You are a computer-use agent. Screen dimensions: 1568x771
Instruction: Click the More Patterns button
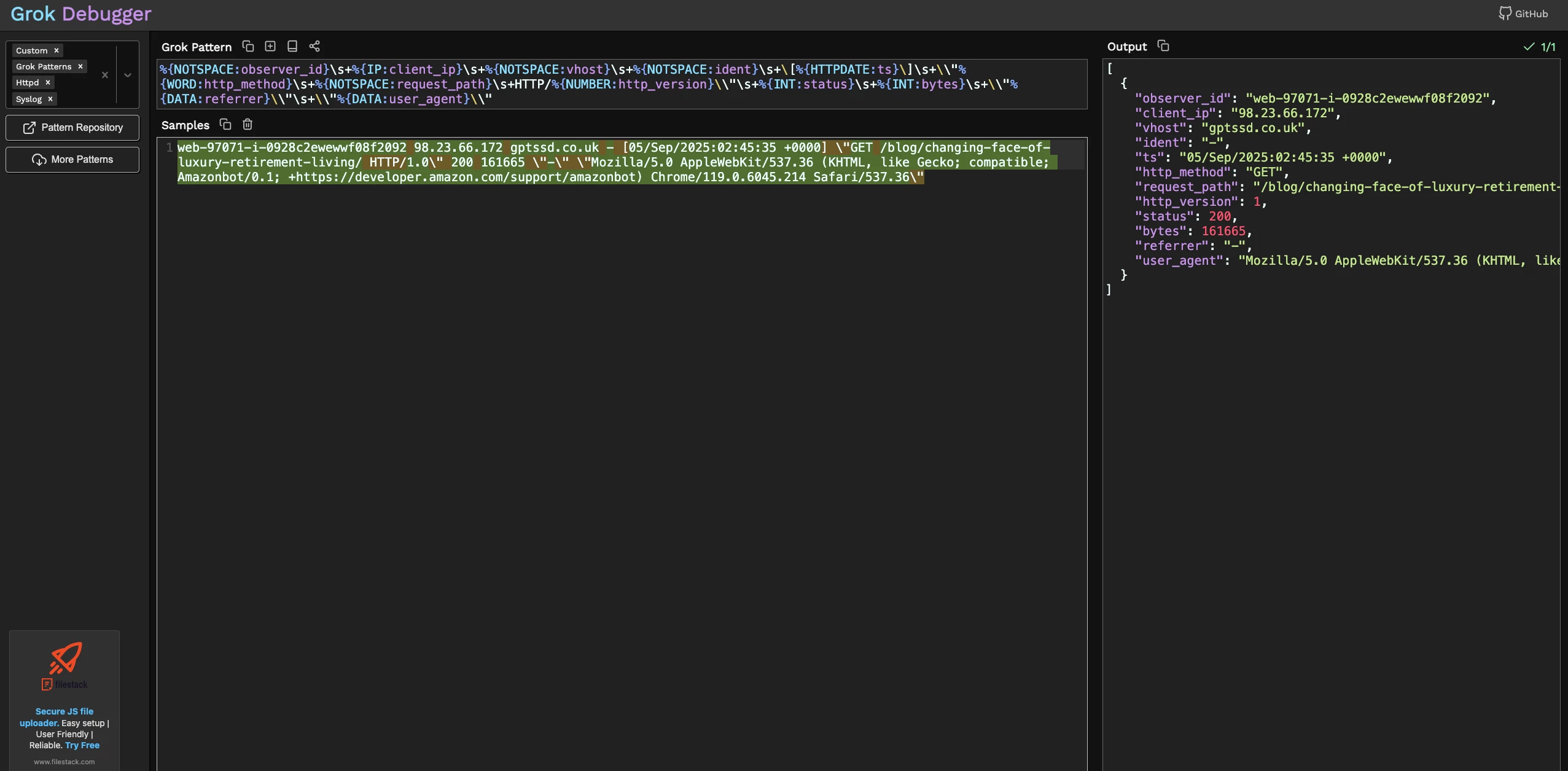pos(72,160)
